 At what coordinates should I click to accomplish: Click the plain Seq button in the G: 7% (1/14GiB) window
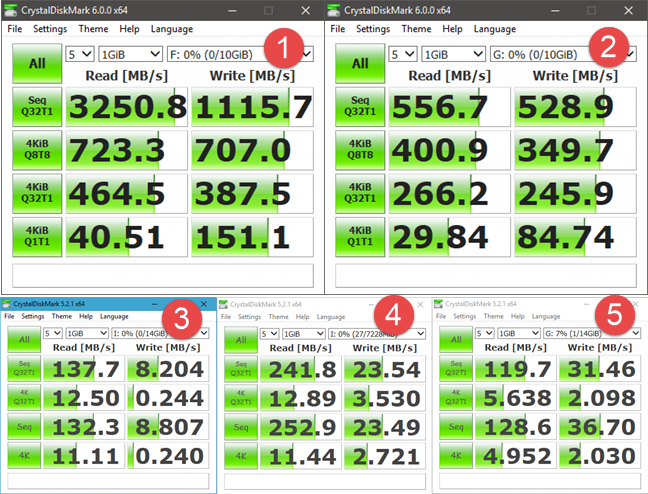456,426
